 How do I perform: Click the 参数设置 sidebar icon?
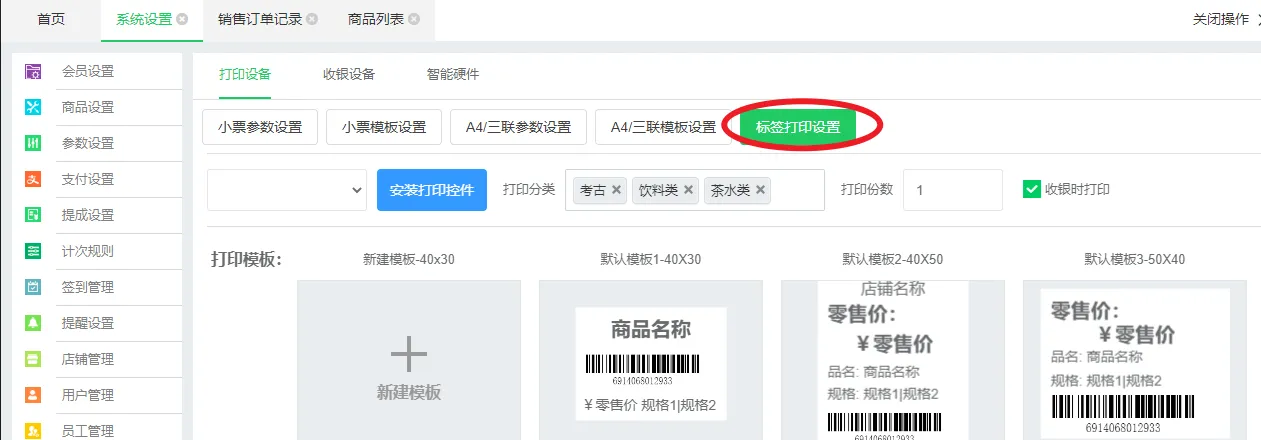tap(33, 144)
